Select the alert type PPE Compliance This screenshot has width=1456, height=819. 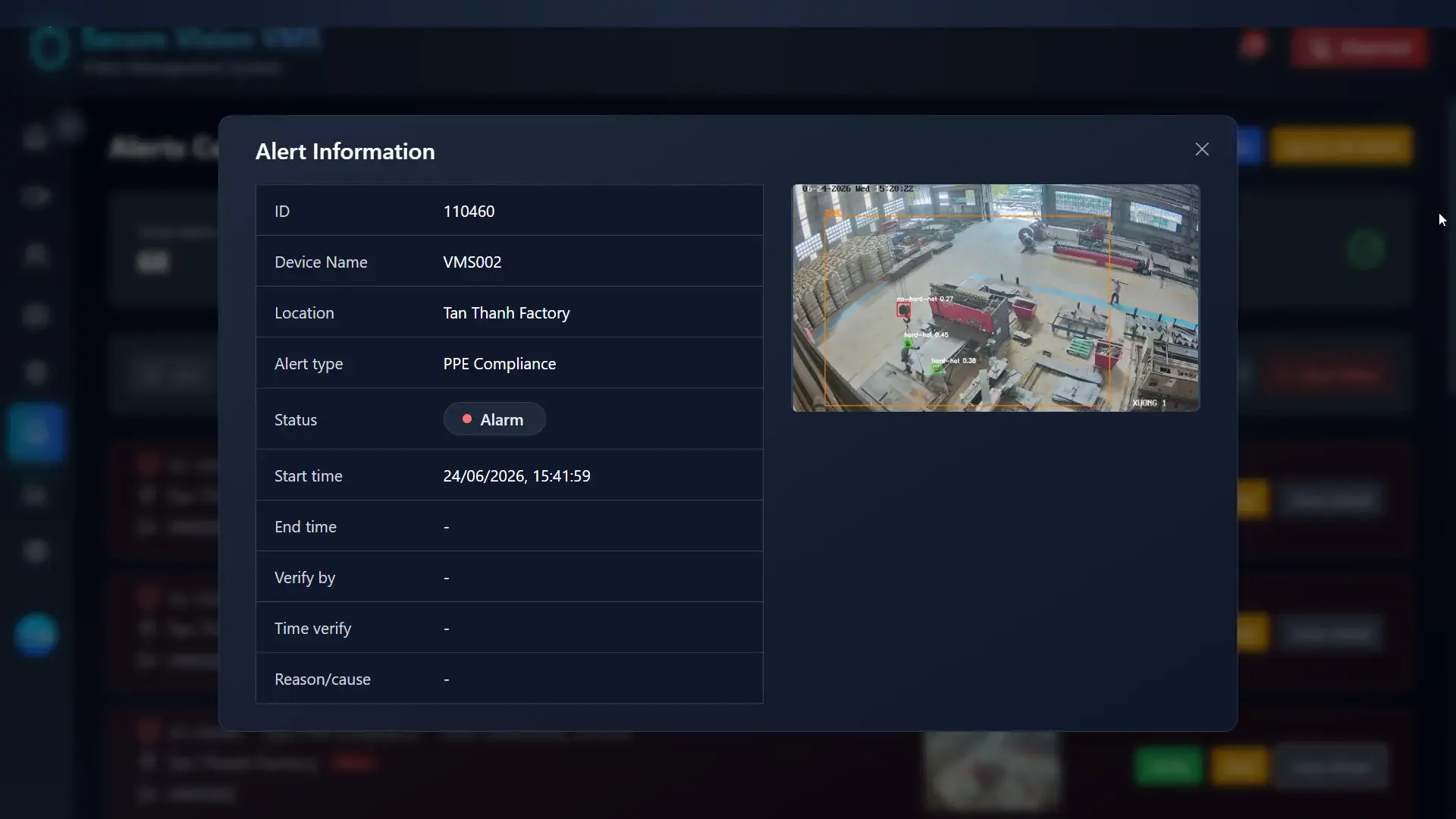click(500, 364)
